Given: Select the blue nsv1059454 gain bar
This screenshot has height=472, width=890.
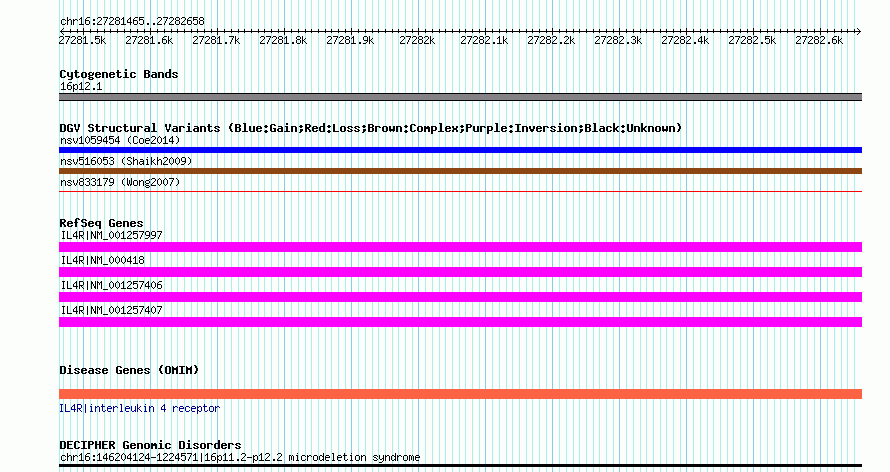Looking at the screenshot, I should coord(460,150).
